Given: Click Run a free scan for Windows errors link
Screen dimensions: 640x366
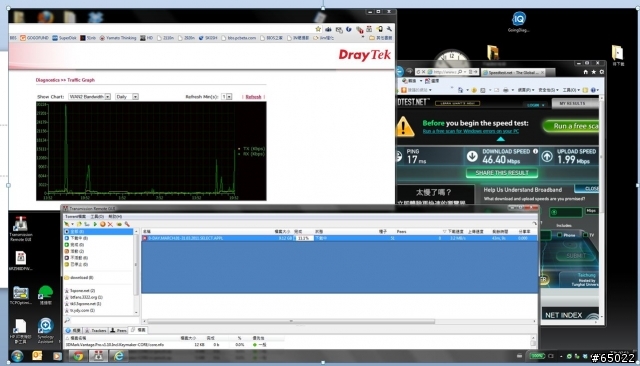Looking at the screenshot, I should click(471, 131).
